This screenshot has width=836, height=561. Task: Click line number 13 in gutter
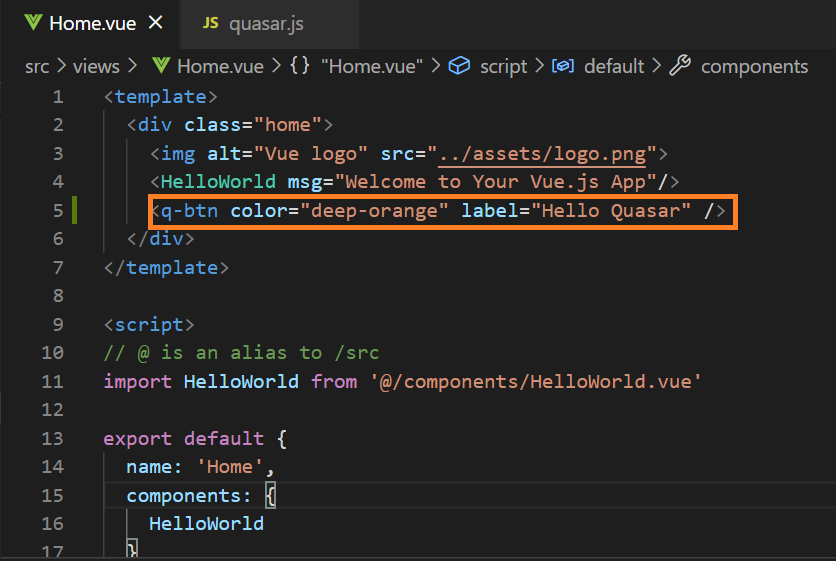53,438
